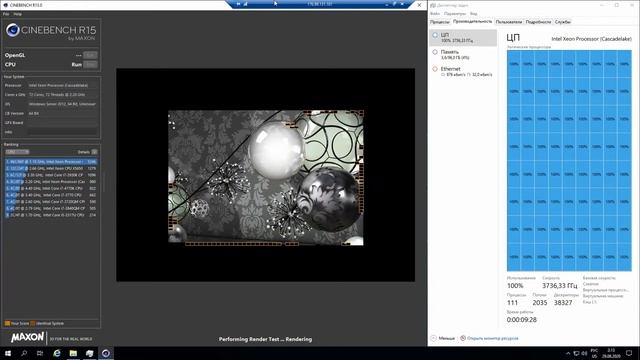Select the Память resource in sidebar

(x=463, y=55)
